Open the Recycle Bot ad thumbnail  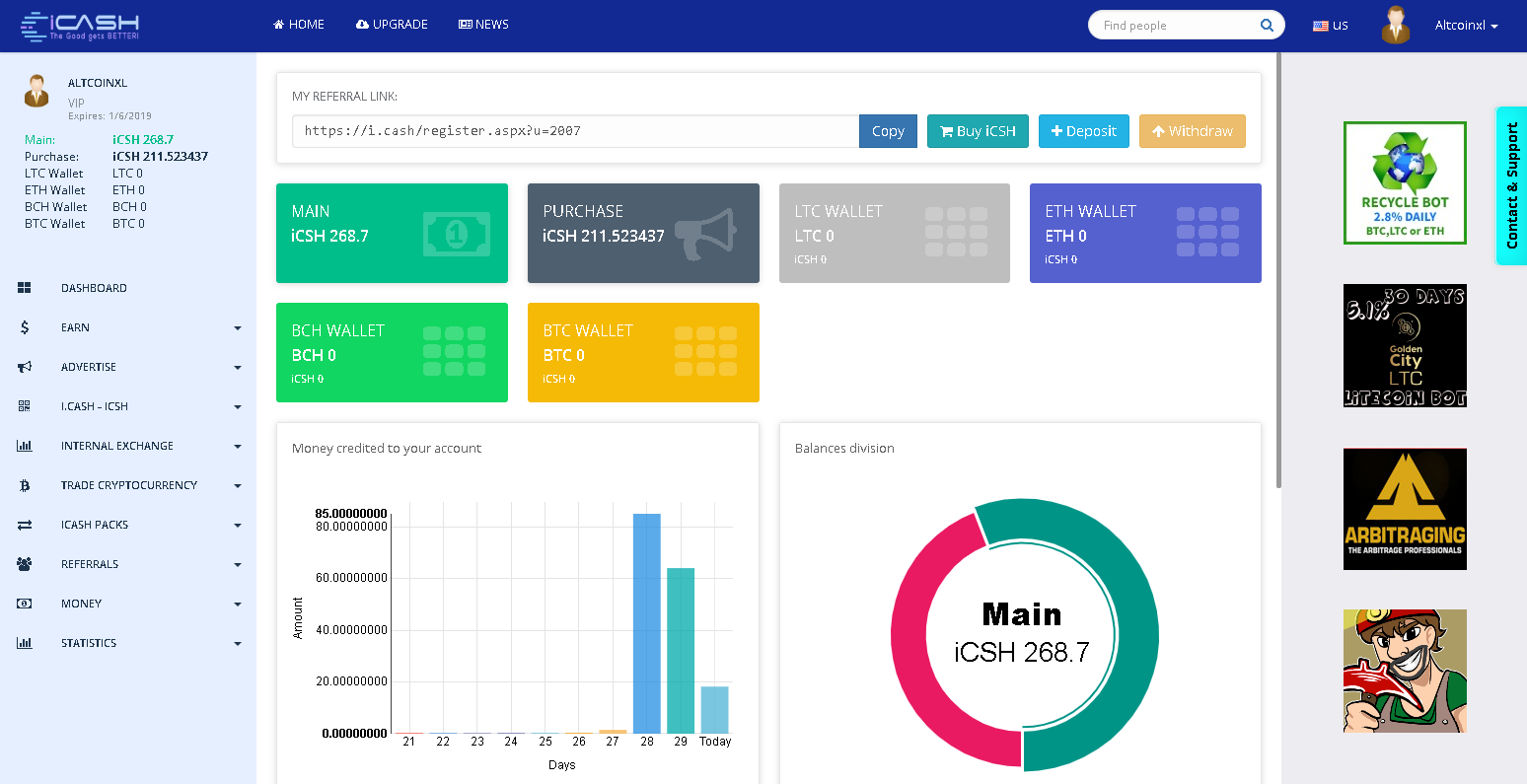[1405, 182]
